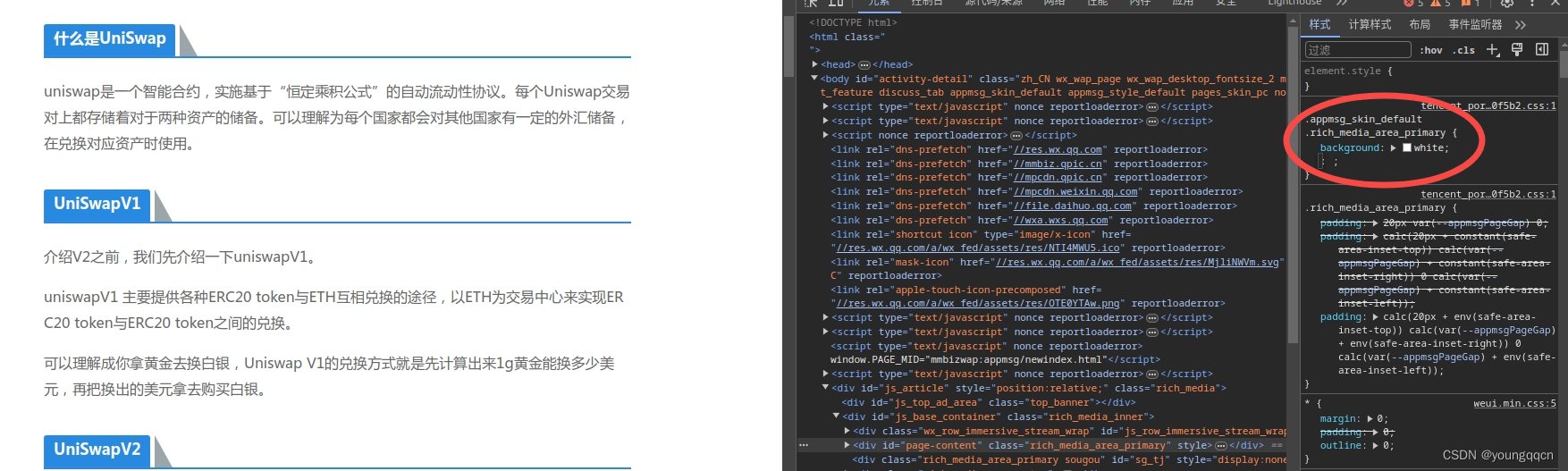Screen dimensions: 1568x471
Task: Select the div sougou sg_tj row
Action: pyautogui.click(x=1069, y=460)
